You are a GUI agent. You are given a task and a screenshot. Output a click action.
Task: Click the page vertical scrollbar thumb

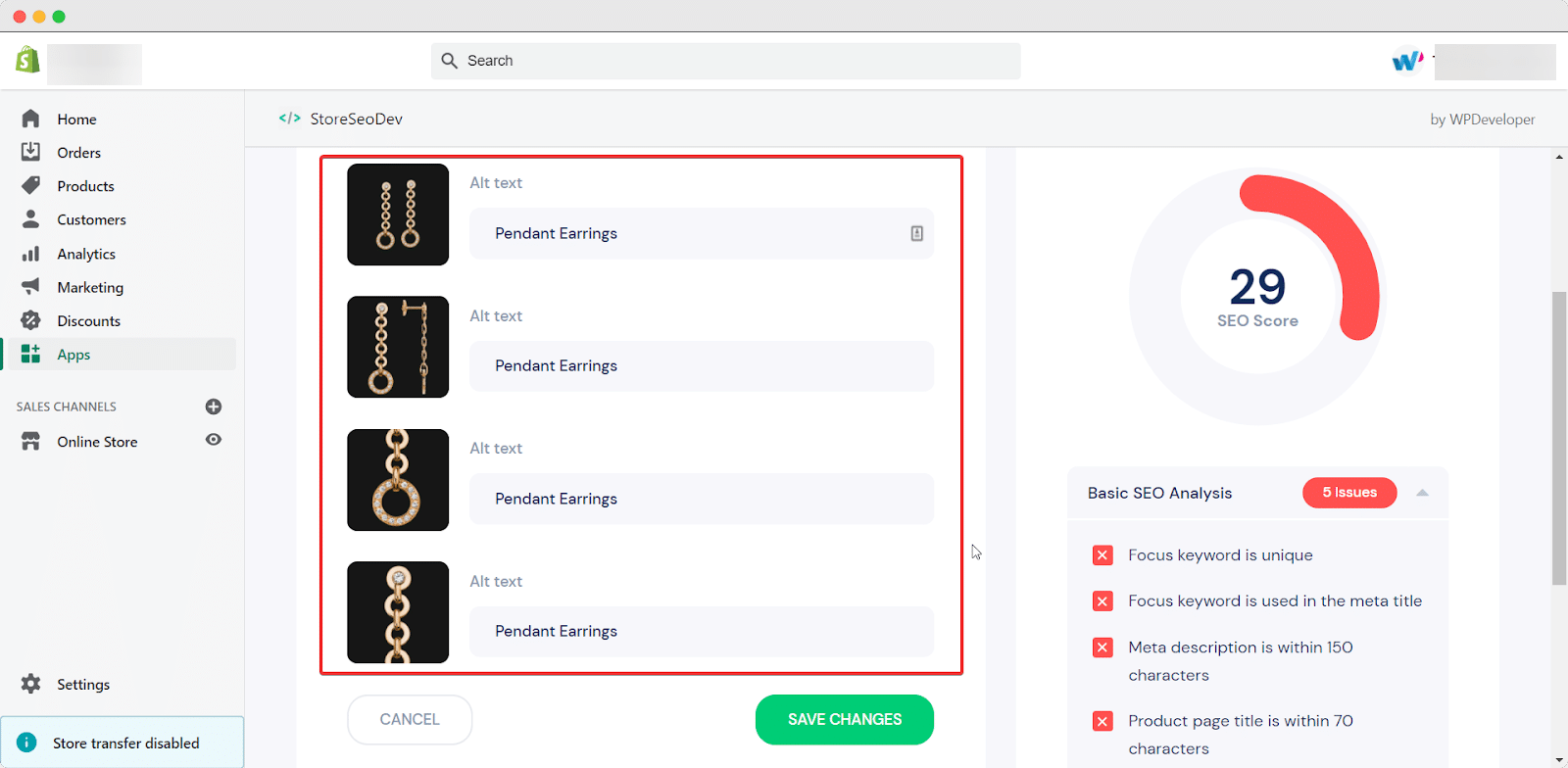(x=1559, y=438)
